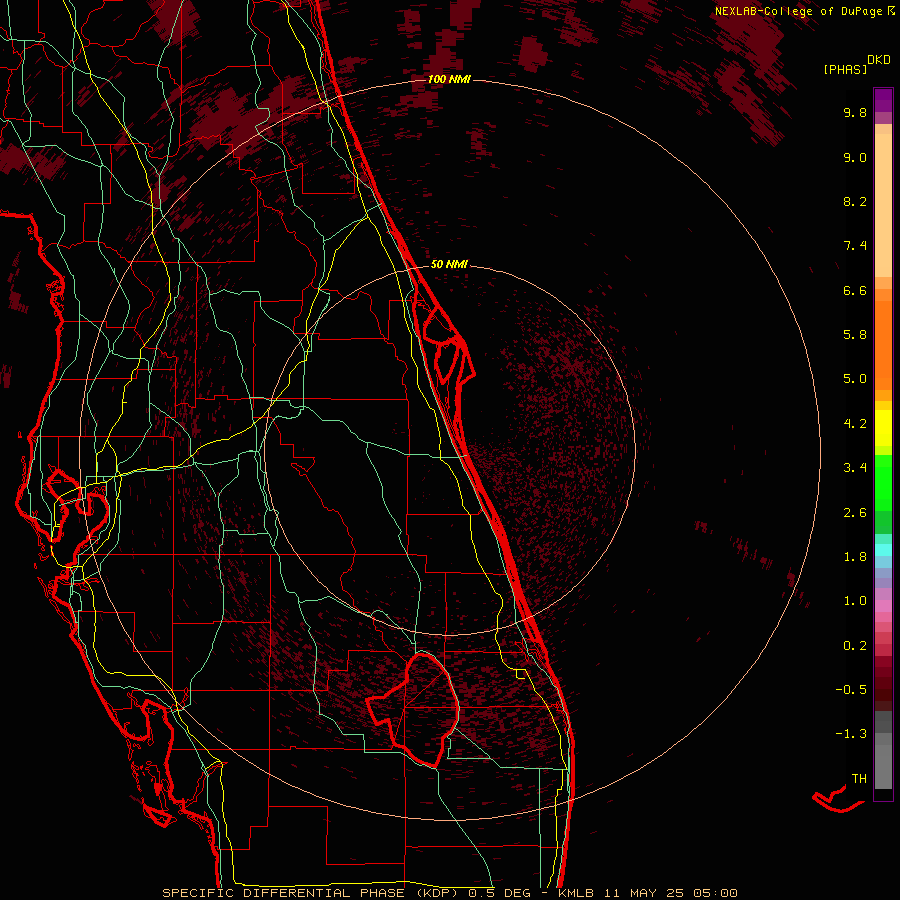
Task: Click the 9.0 legend value
Action: (855, 157)
